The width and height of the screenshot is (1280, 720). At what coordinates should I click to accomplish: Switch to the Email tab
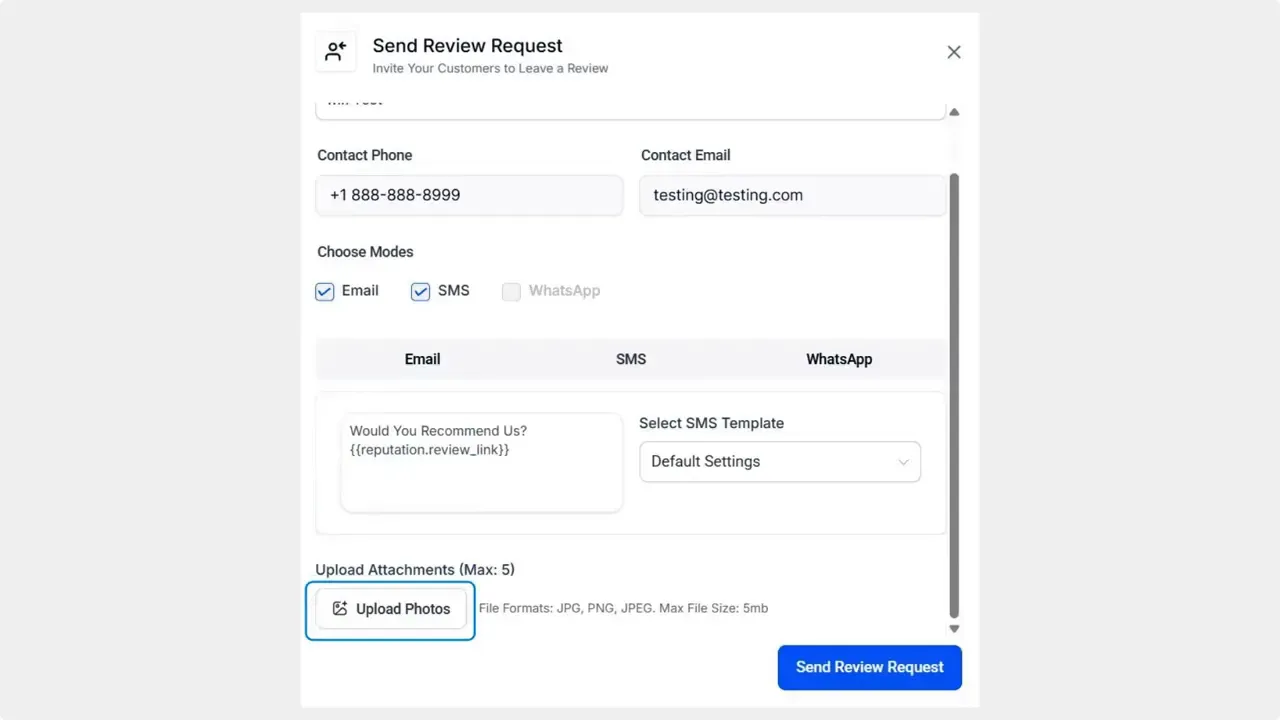[422, 359]
